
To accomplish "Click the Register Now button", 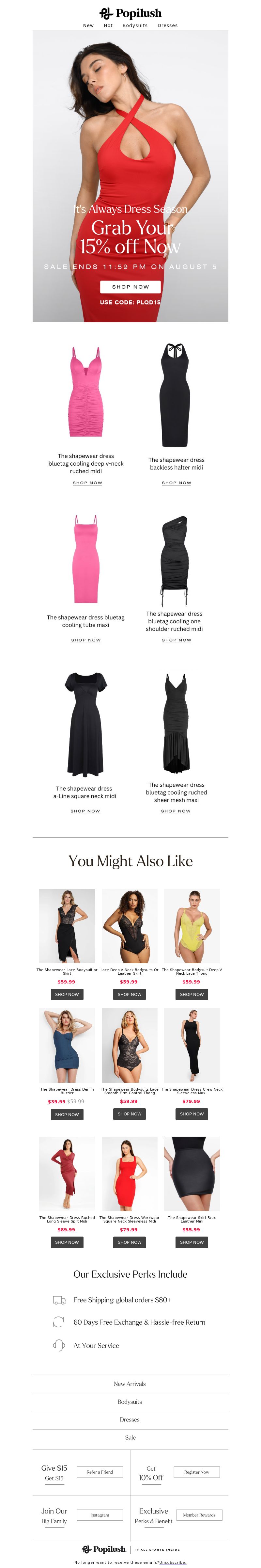I will tap(196, 1472).
